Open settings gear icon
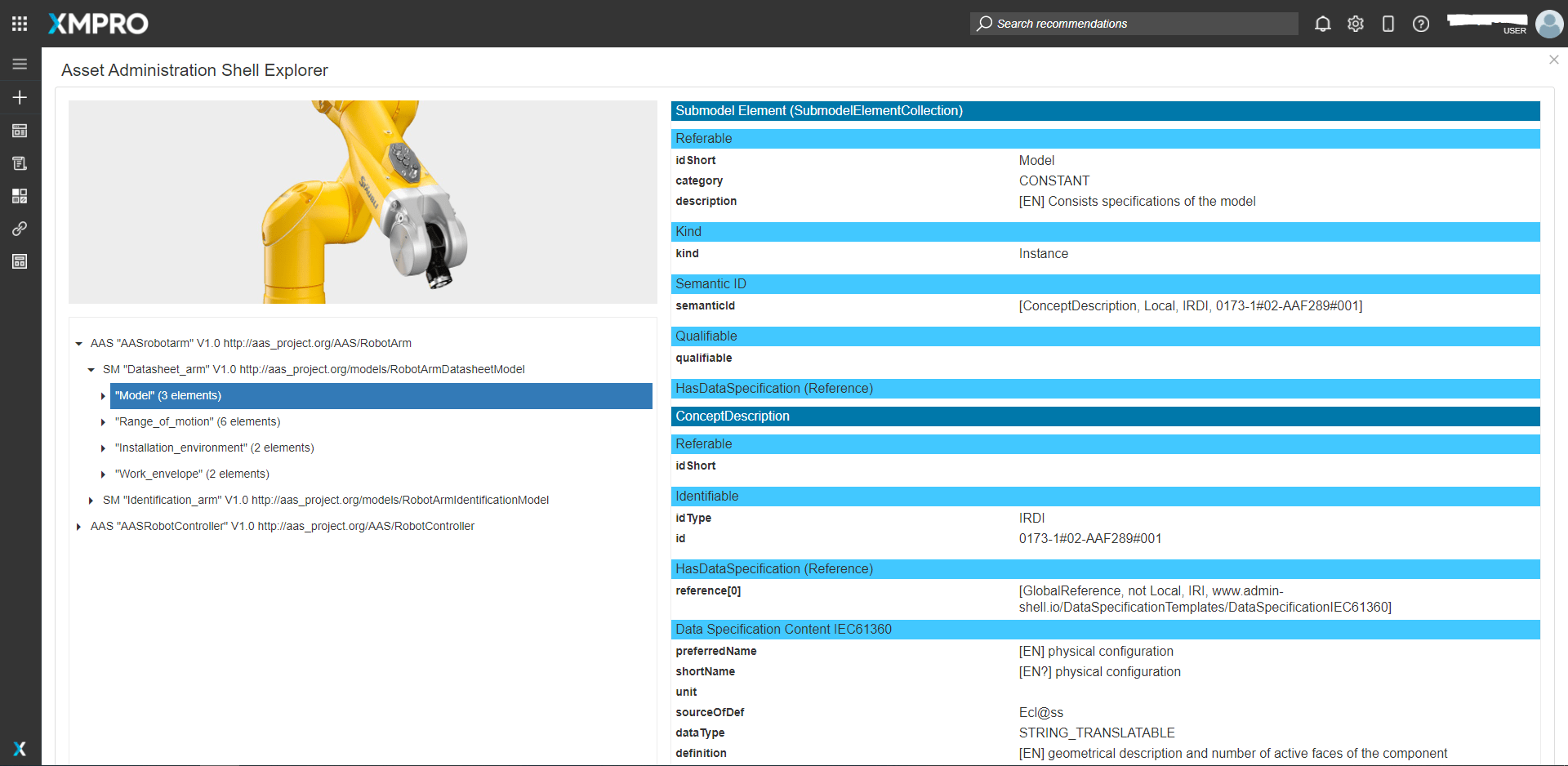This screenshot has width=1568, height=766. [x=1356, y=24]
